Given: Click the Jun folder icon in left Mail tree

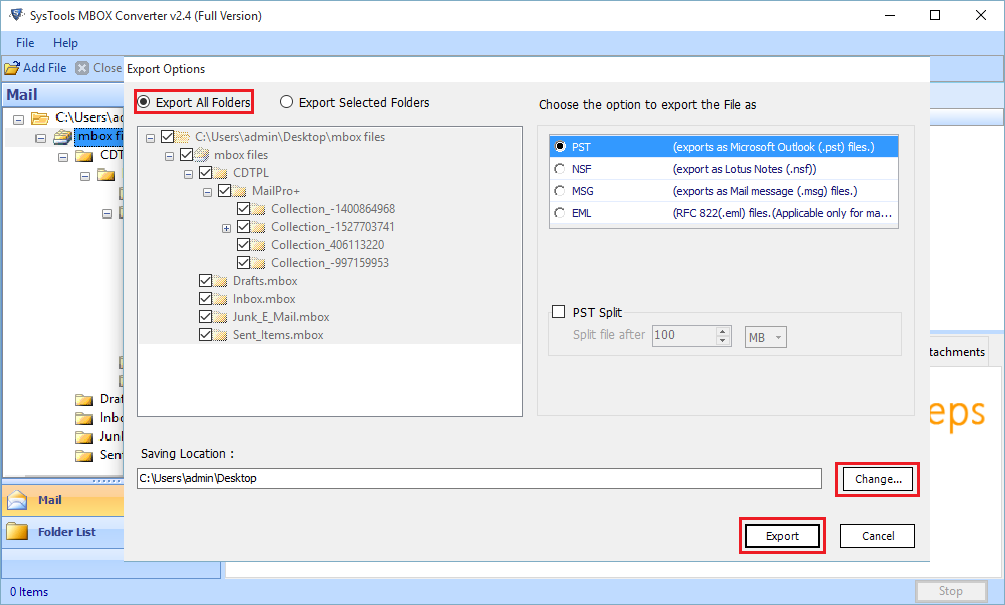Looking at the screenshot, I should coord(84,437).
